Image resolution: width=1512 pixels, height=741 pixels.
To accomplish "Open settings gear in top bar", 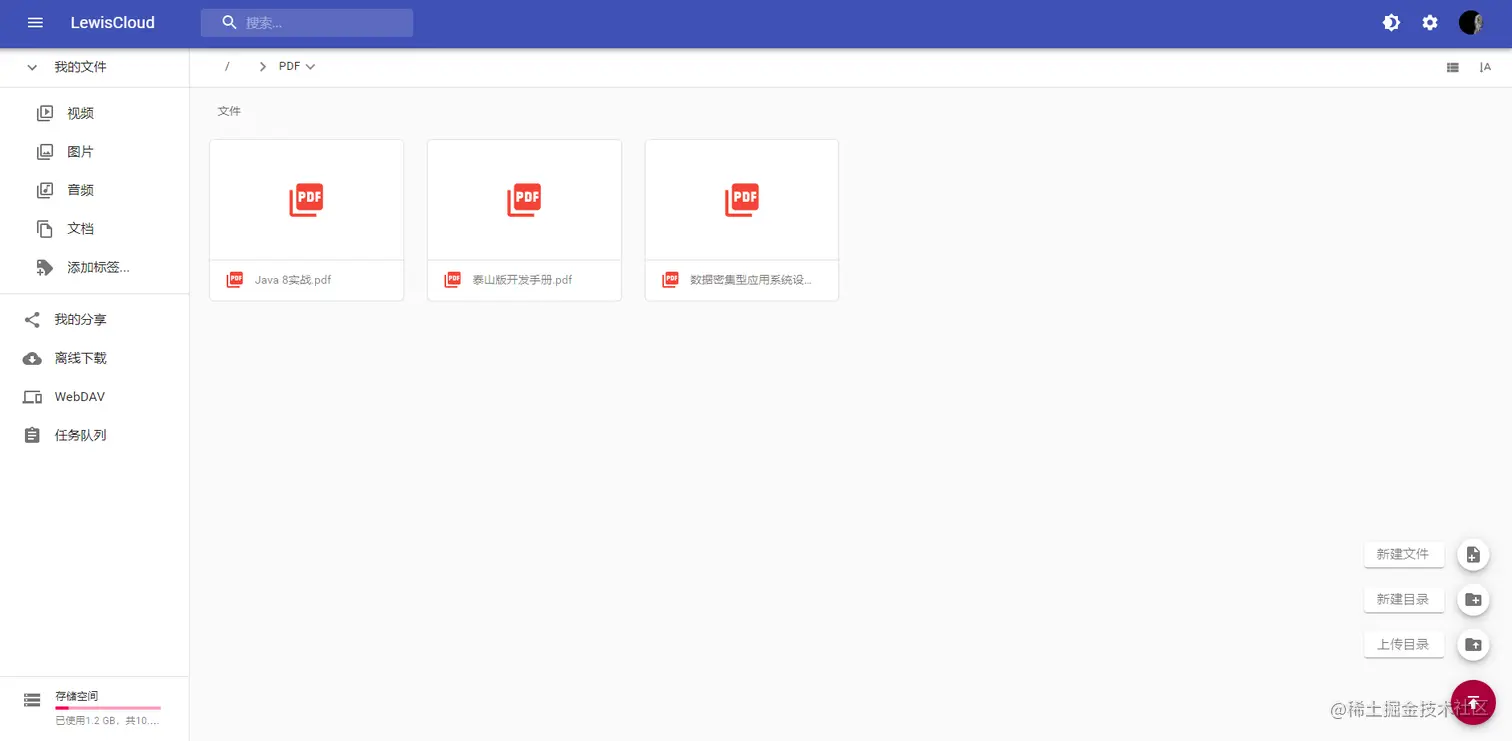I will pos(1430,23).
